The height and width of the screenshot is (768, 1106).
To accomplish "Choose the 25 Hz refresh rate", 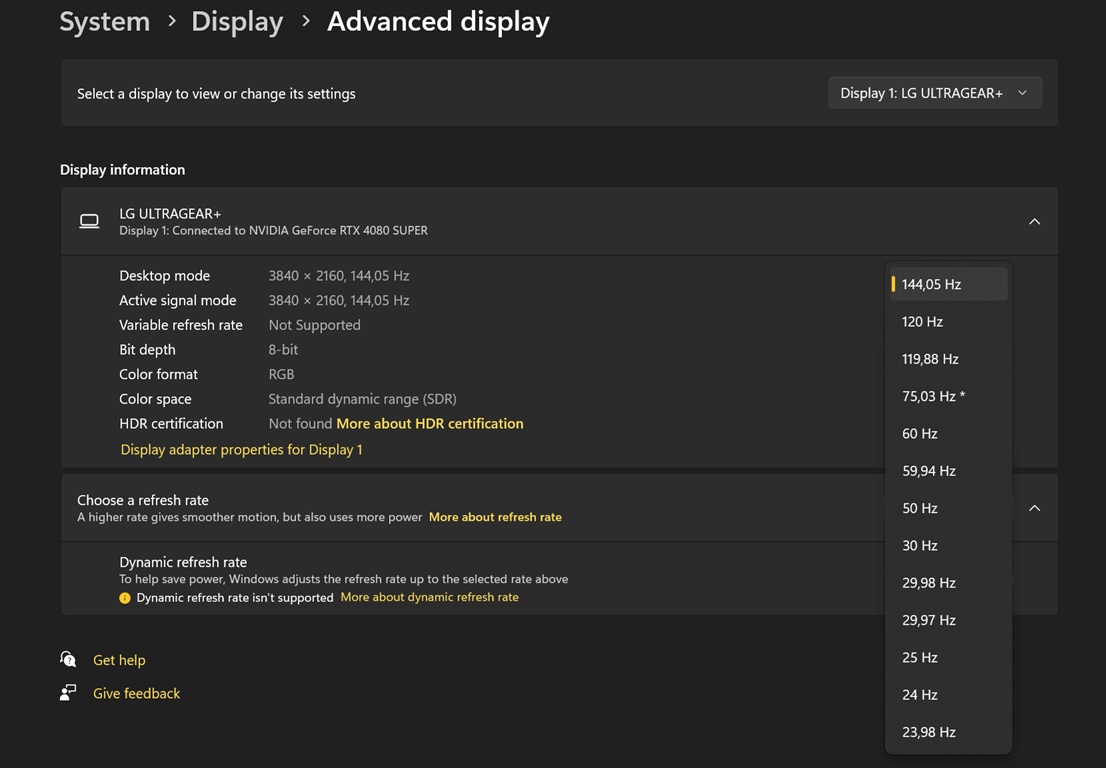I will [948, 658].
